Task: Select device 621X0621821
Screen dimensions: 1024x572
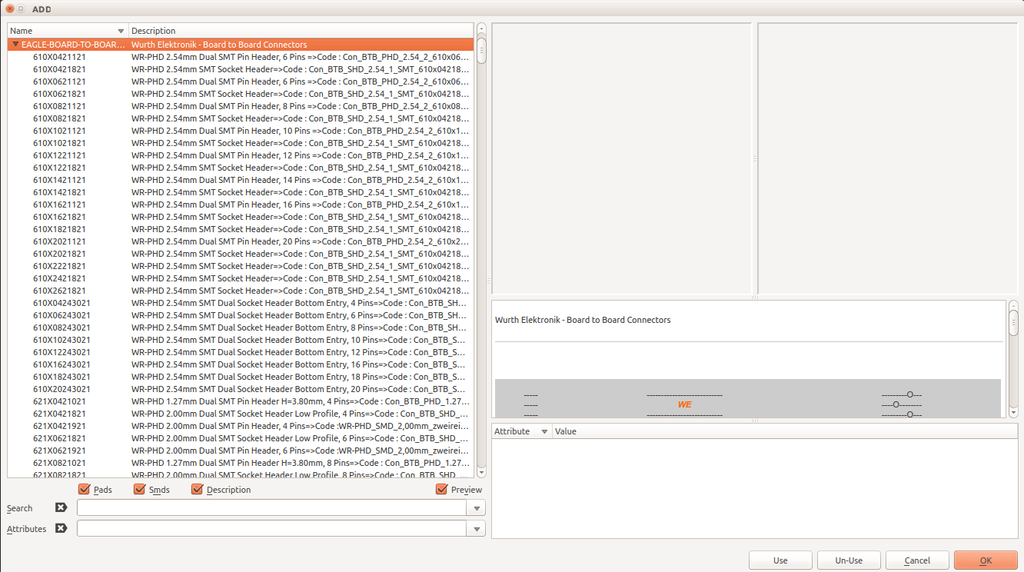Action: tap(240, 438)
